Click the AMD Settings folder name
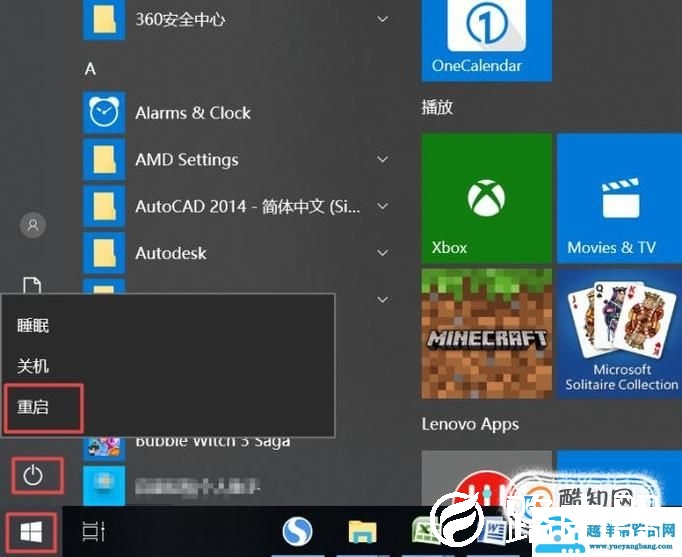 [187, 160]
